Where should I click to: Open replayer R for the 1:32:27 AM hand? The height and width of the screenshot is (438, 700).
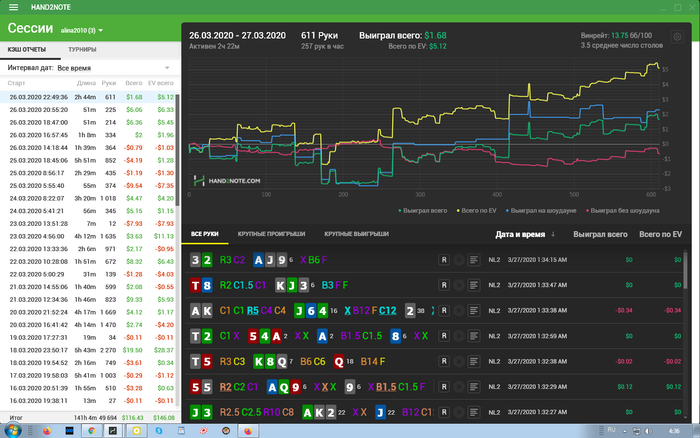(444, 412)
